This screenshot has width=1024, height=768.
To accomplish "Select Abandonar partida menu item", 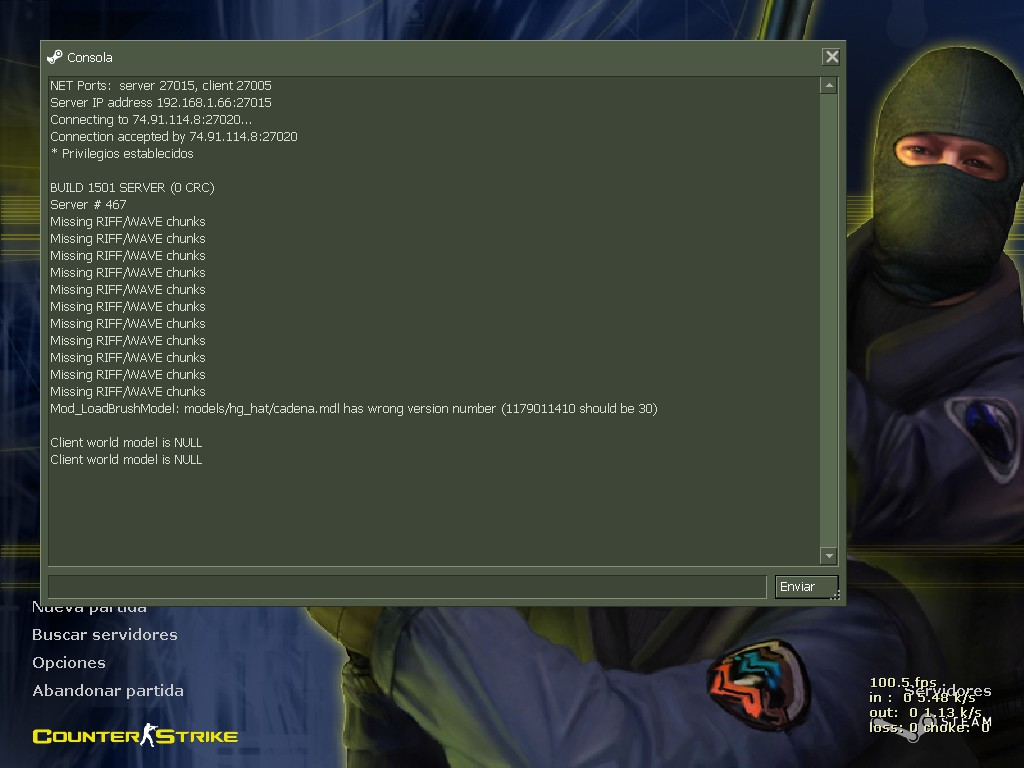I will 108,691.
